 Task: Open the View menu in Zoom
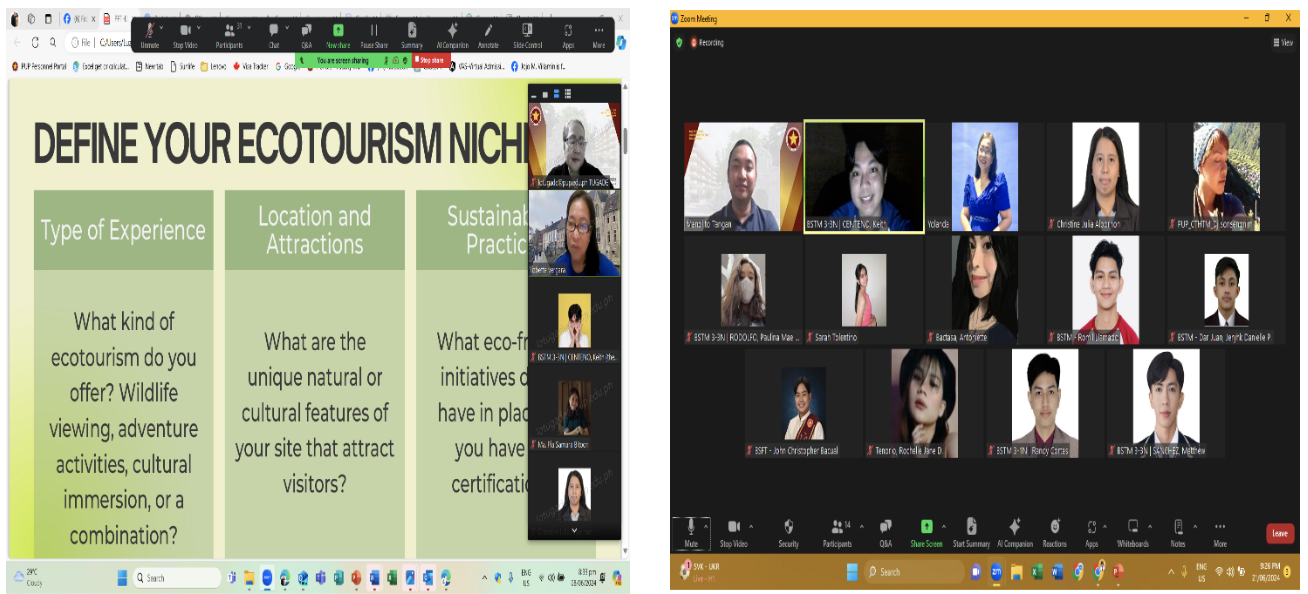(x=1281, y=43)
